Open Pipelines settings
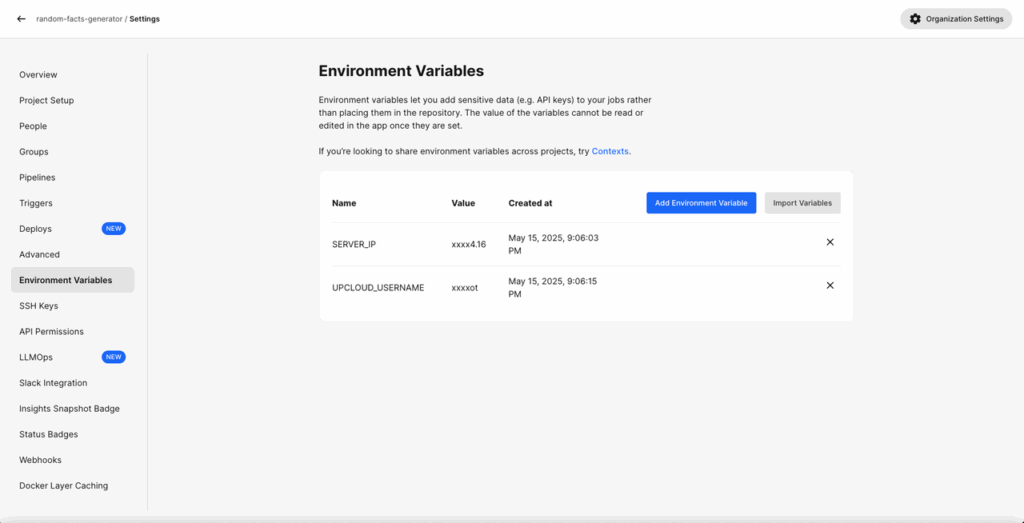 click(37, 178)
